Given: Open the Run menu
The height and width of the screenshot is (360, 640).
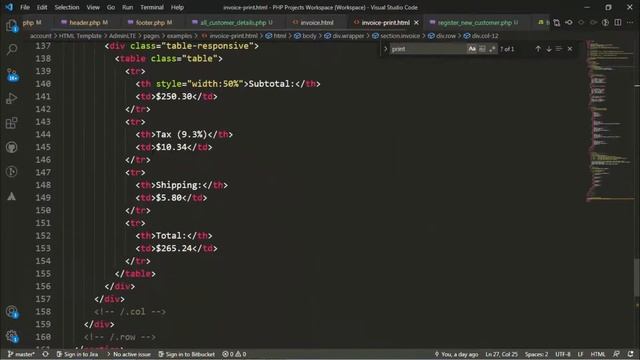Looking at the screenshot, I should click(x=127, y=7).
